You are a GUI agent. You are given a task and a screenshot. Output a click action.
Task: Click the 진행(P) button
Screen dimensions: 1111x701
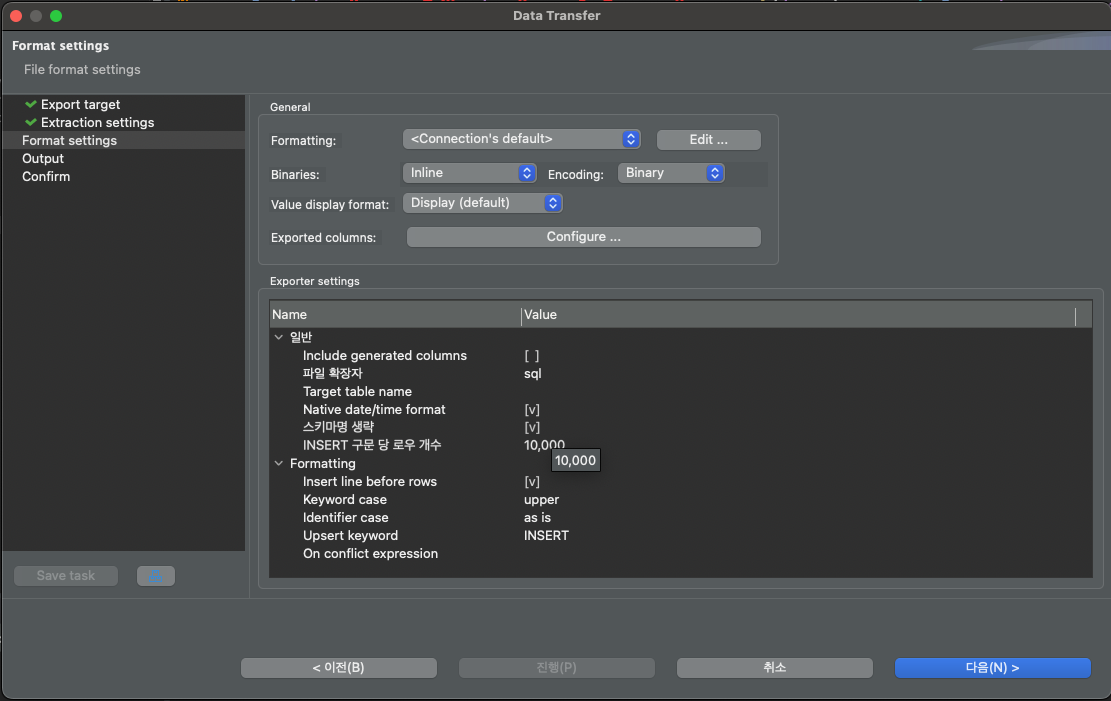556,668
